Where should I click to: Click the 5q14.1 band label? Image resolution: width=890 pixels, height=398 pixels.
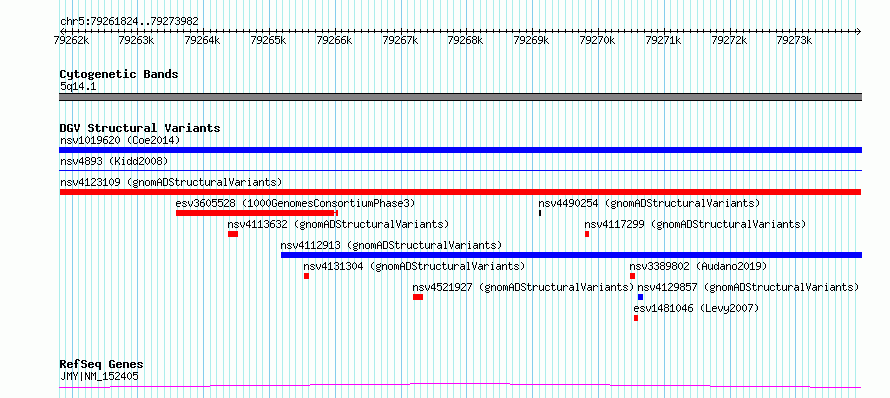click(77, 86)
